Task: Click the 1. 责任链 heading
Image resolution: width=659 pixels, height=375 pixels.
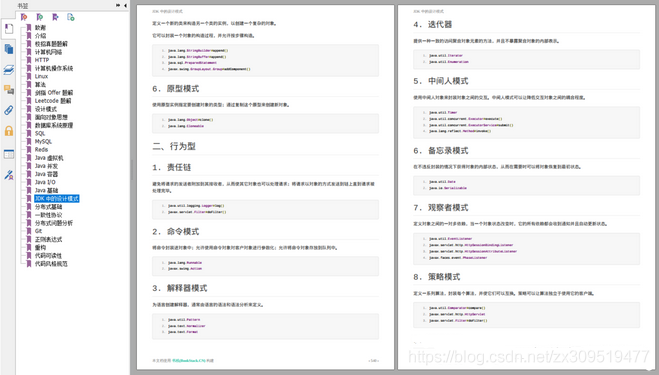Action: pyautogui.click(x=171, y=167)
